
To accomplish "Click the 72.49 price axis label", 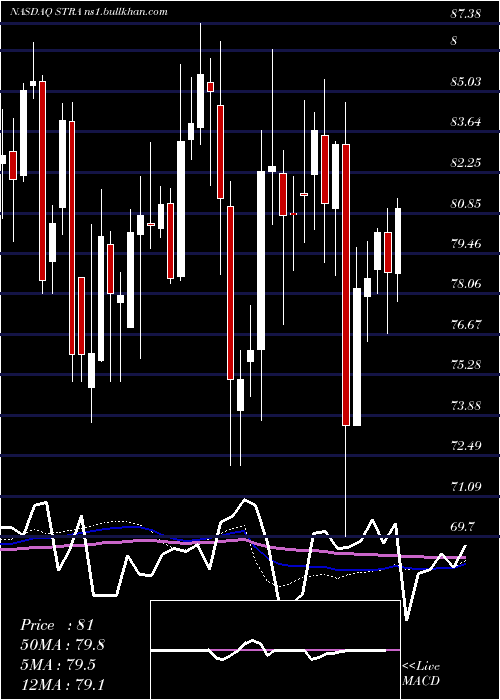I will 466,446.
